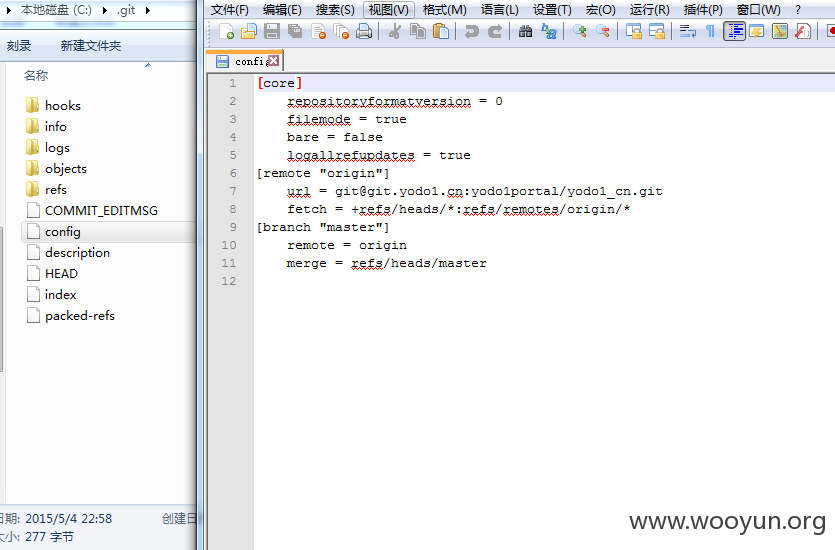The width and height of the screenshot is (835, 550).
Task: Open the 宏(O) menu
Action: pyautogui.click(x=601, y=10)
